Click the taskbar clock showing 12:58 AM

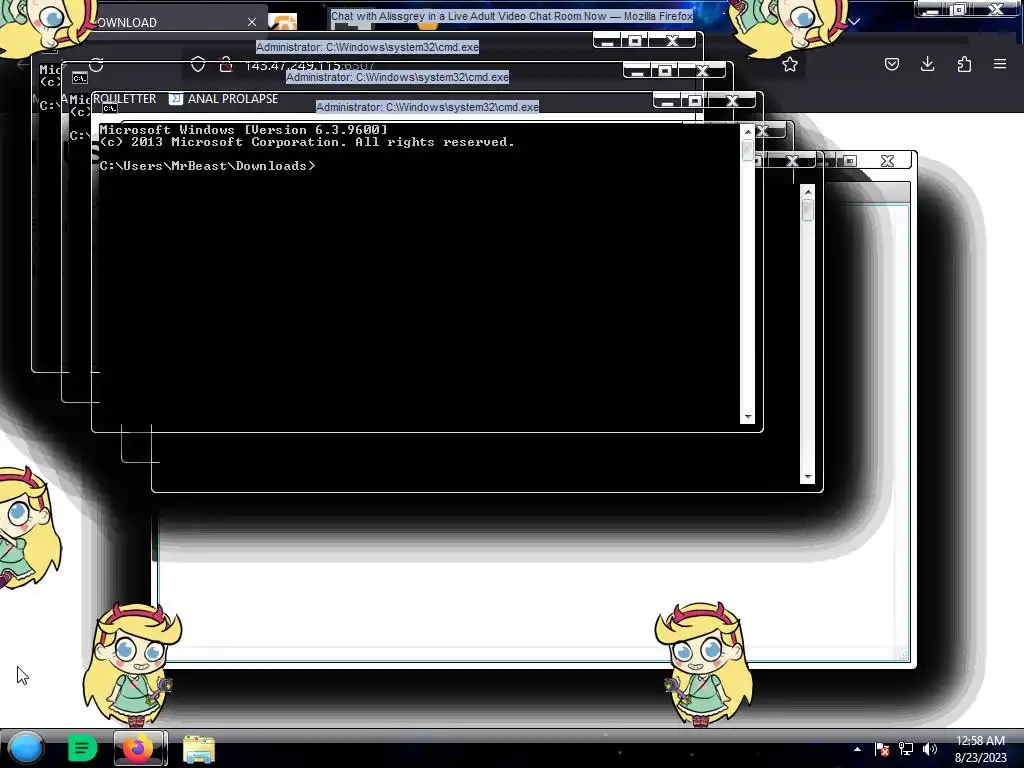980,749
